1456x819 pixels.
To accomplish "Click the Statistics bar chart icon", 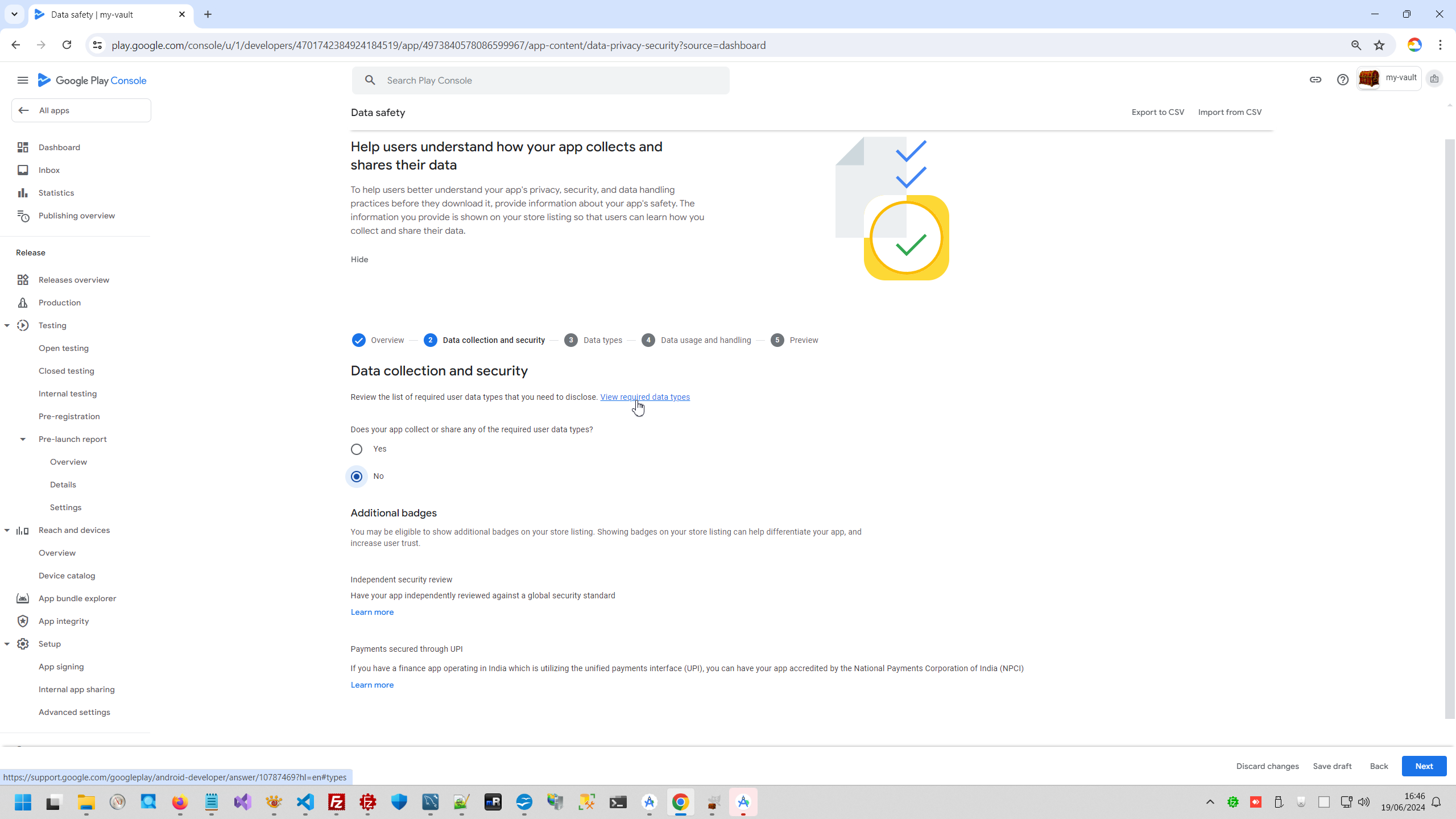I will pyautogui.click(x=23, y=193).
